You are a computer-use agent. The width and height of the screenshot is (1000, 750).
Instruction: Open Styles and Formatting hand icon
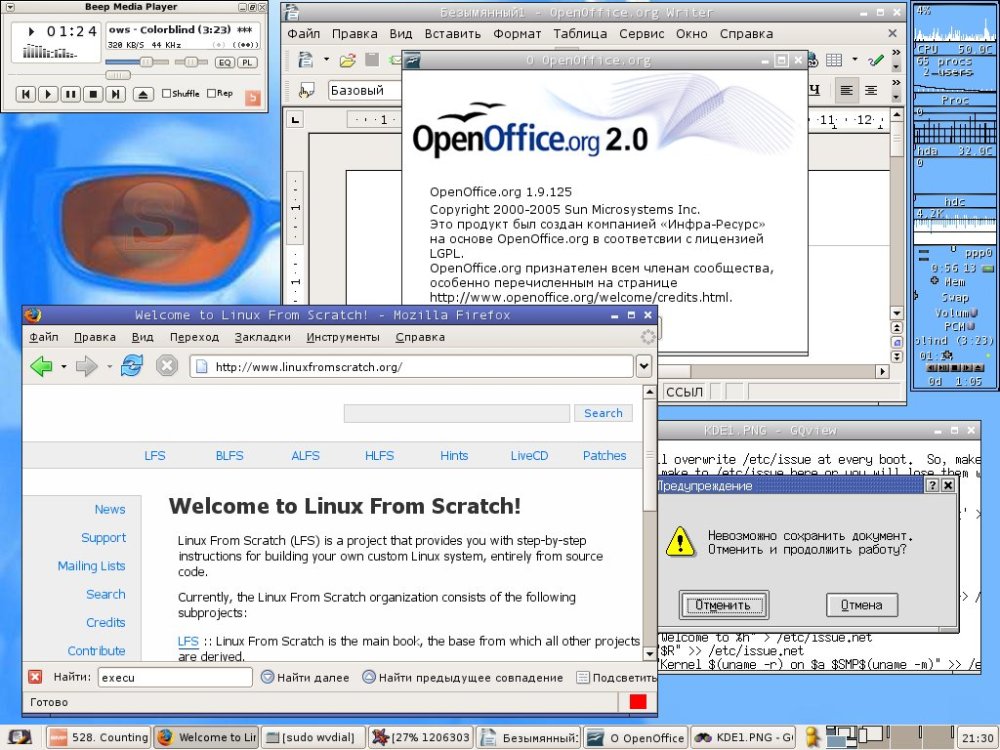pyautogui.click(x=307, y=91)
